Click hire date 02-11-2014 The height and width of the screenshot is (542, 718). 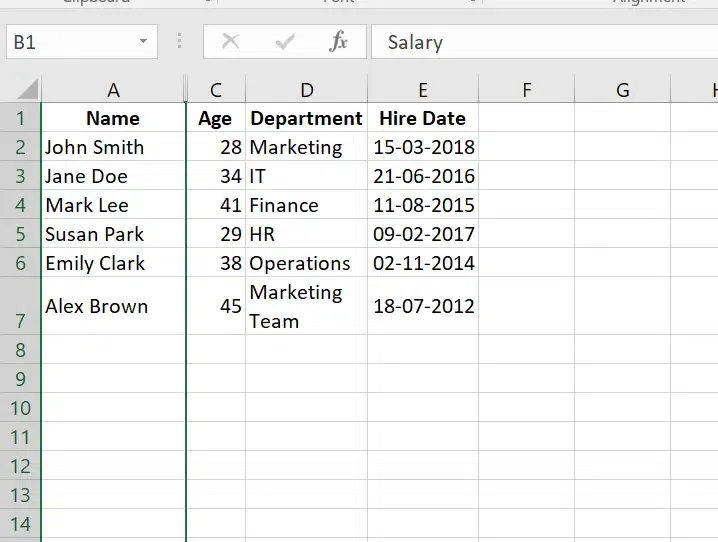(x=423, y=262)
